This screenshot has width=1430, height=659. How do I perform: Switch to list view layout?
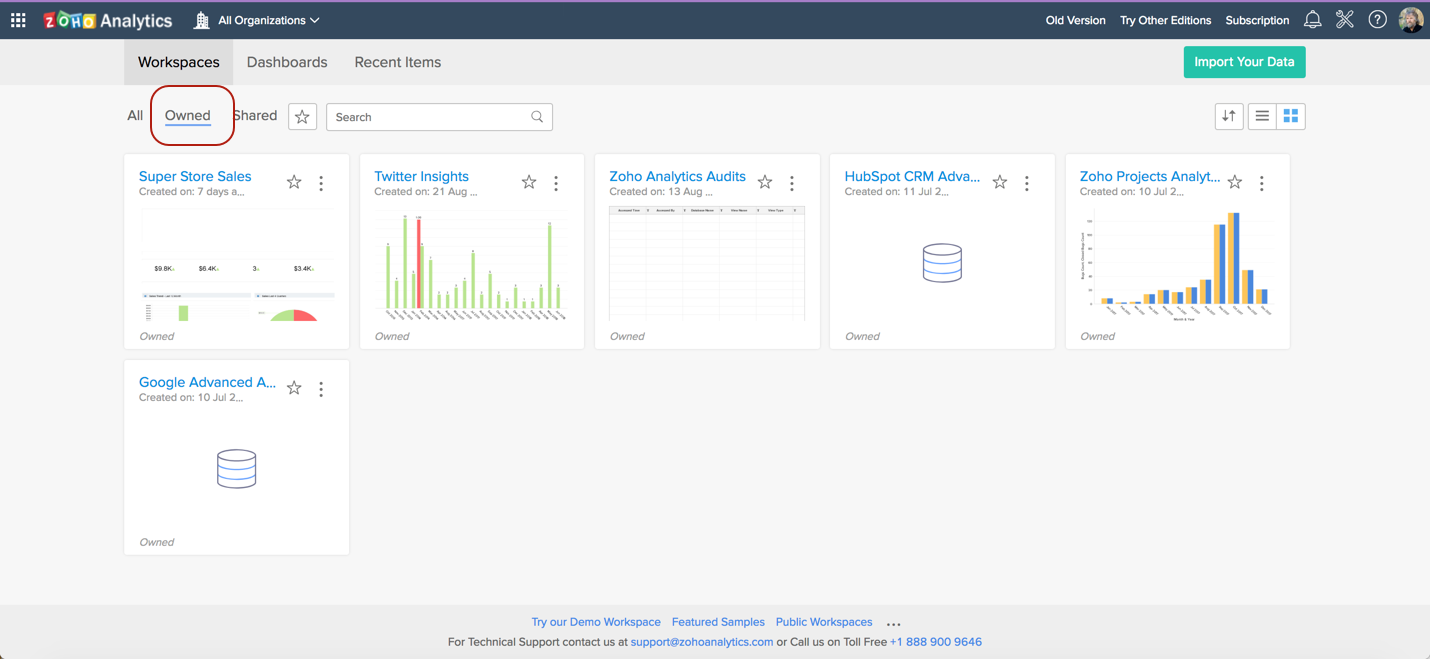1262,116
